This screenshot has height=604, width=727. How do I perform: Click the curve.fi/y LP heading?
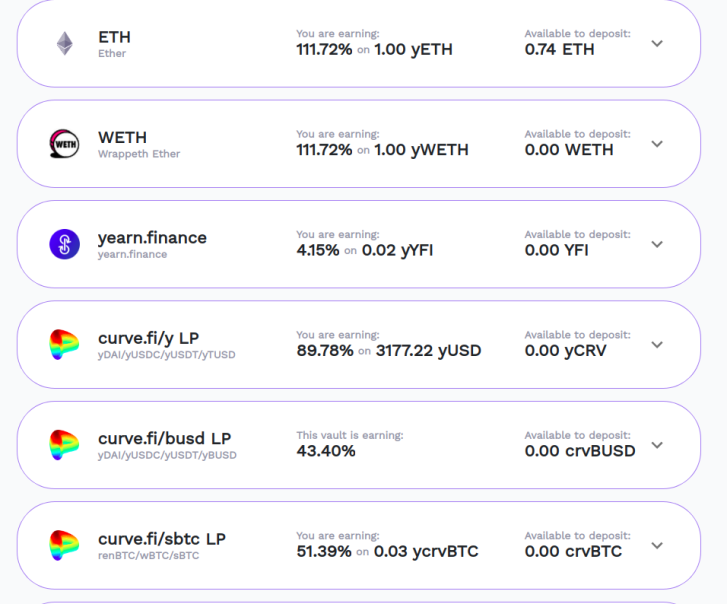(148, 338)
